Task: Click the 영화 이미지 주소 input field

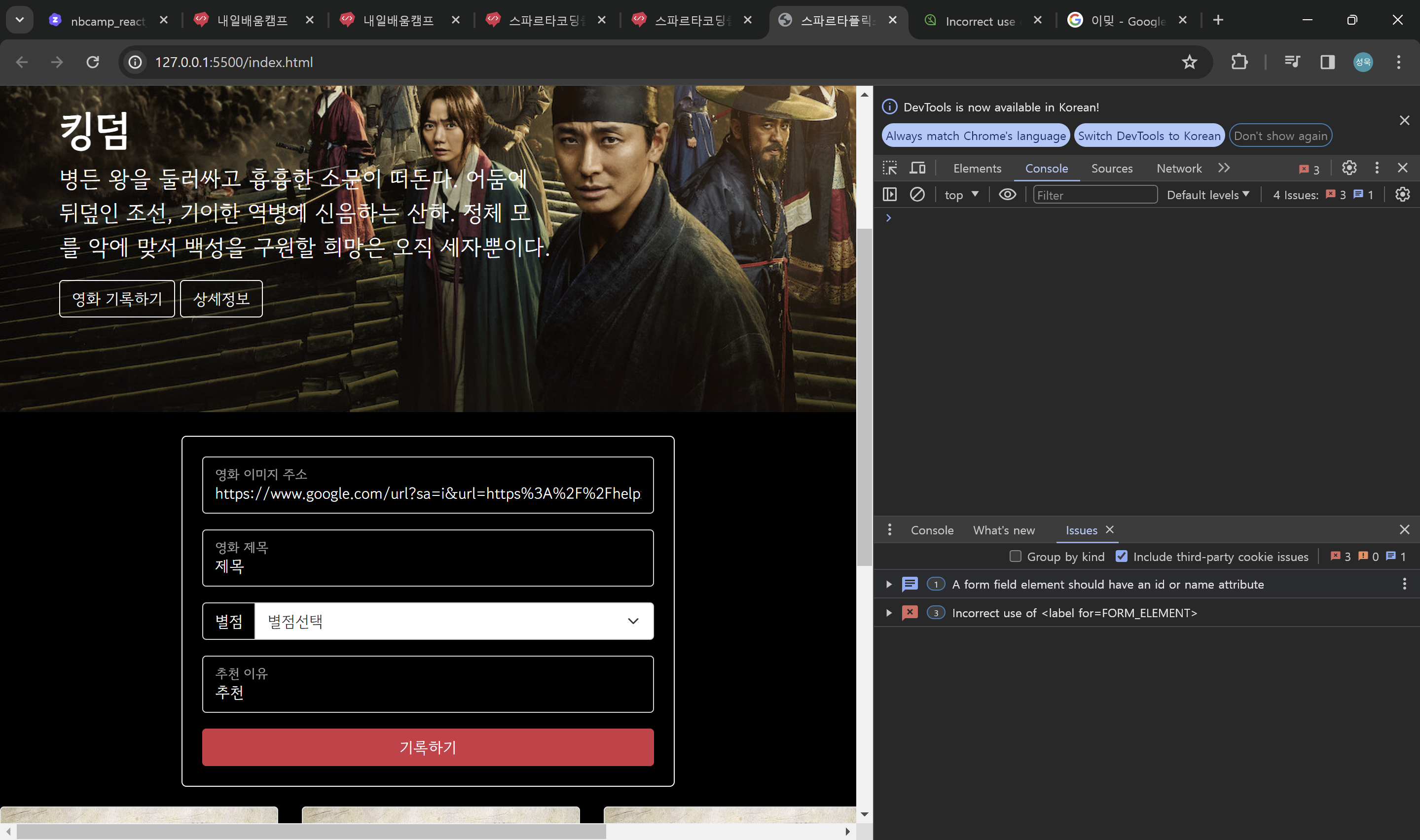Action: pos(428,485)
